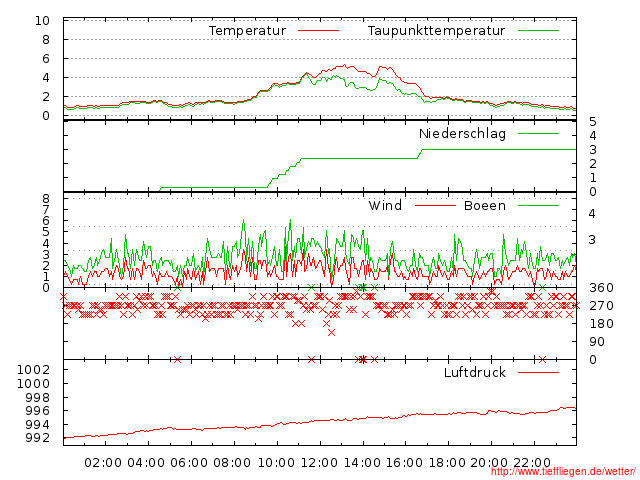
Task: Click the Temperatur legend label
Action: [247, 31]
